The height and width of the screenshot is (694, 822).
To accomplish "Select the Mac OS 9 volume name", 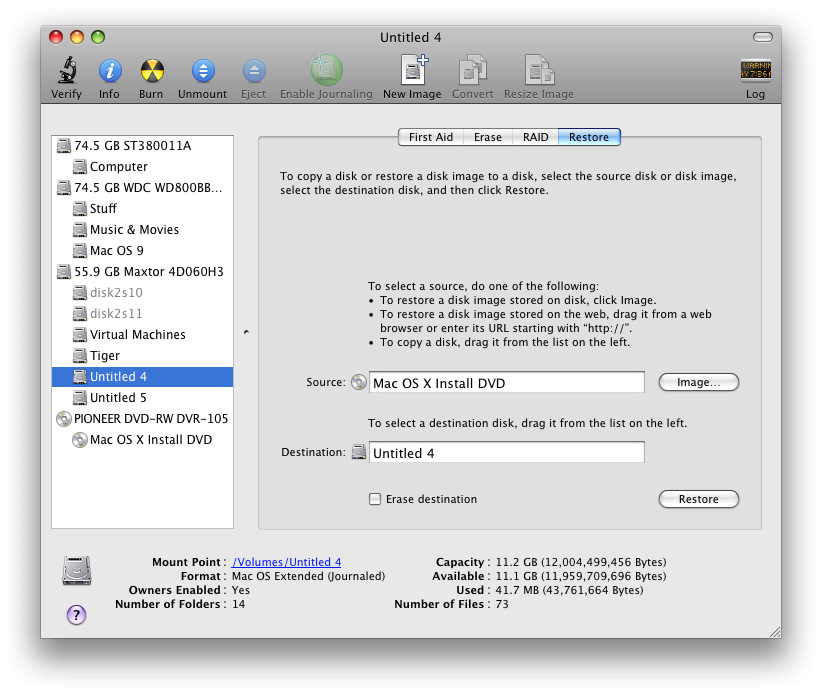I will 117,251.
